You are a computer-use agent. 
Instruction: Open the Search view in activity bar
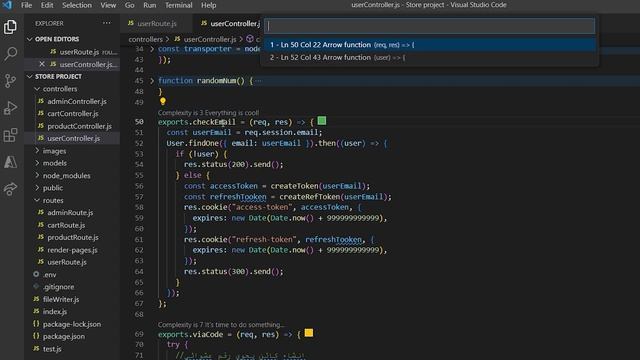pyautogui.click(x=10, y=53)
